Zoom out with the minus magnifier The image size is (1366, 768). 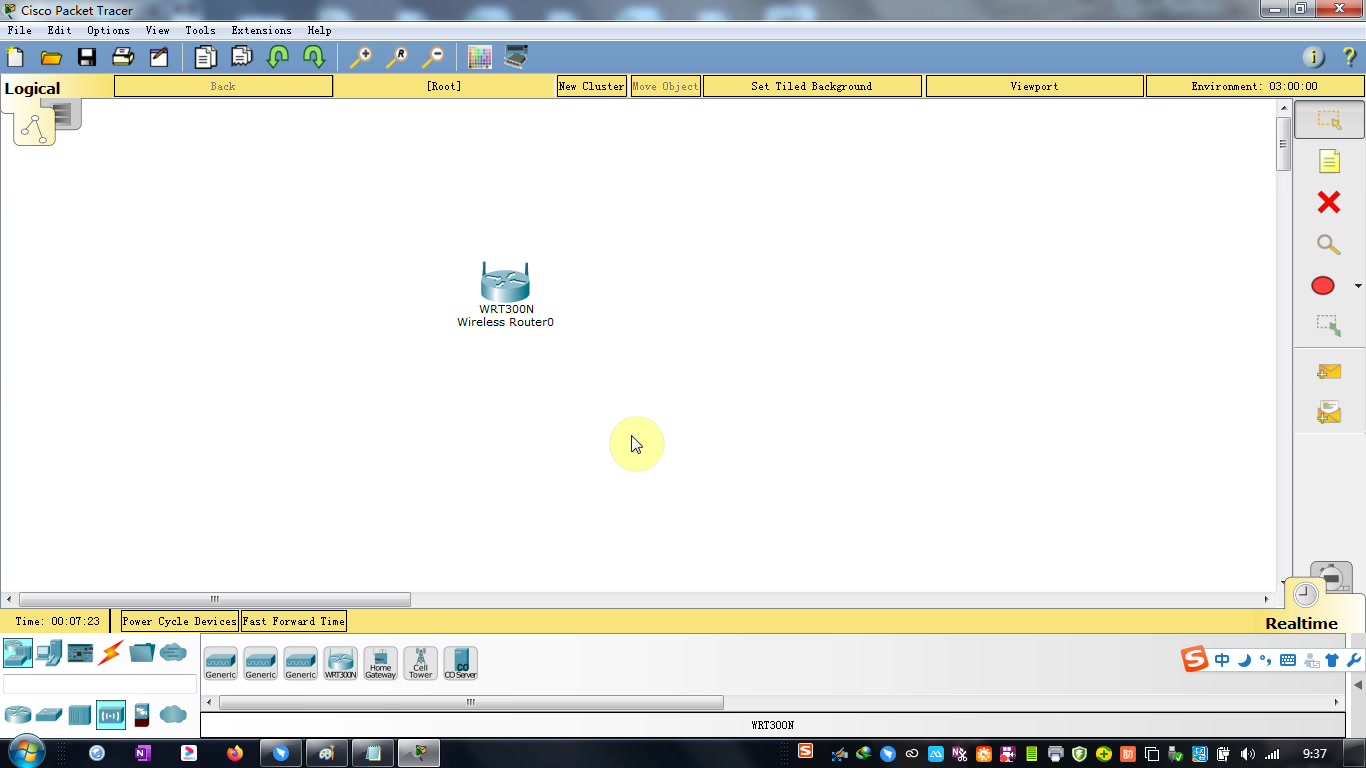(432, 57)
